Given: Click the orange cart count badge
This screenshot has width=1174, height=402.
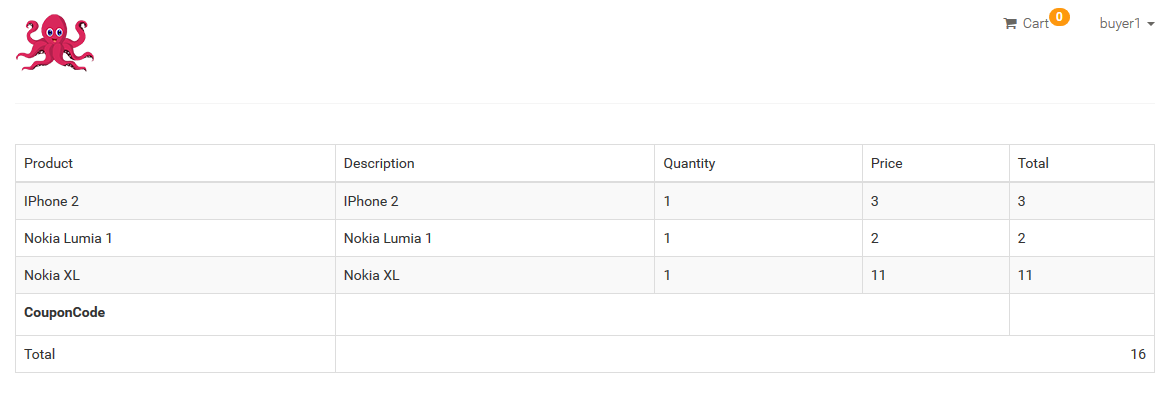Looking at the screenshot, I should click(1060, 16).
